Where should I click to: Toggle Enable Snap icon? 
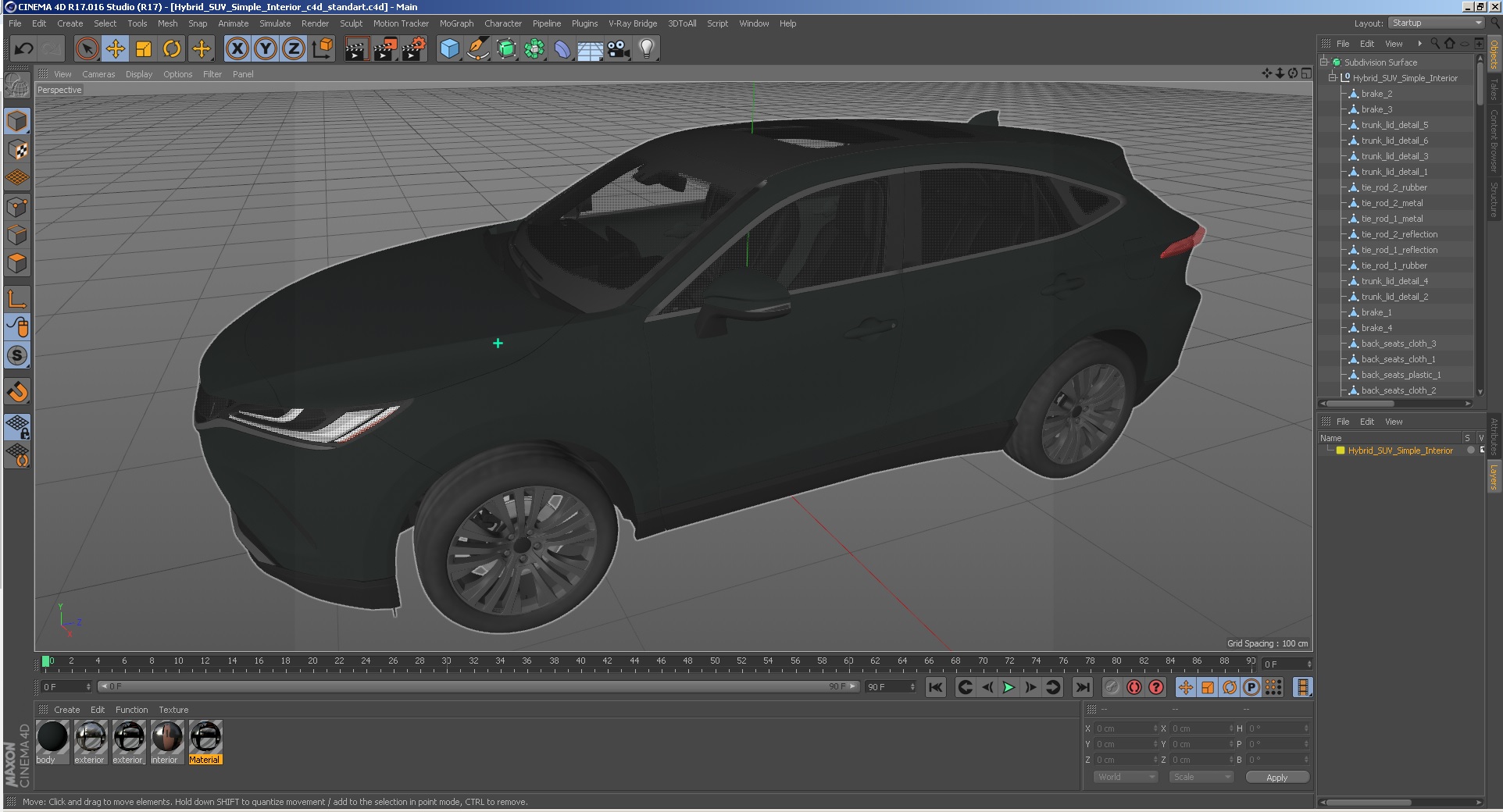[17, 391]
